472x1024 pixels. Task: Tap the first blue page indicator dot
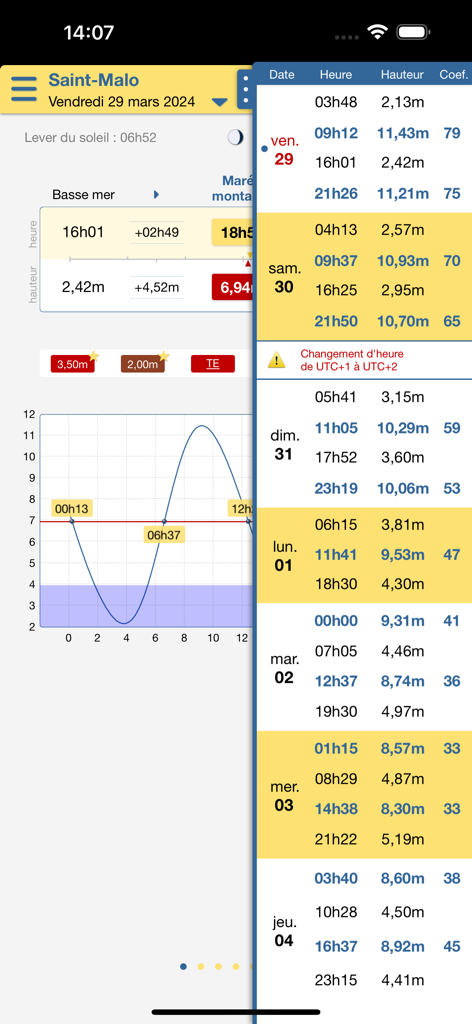tap(183, 967)
